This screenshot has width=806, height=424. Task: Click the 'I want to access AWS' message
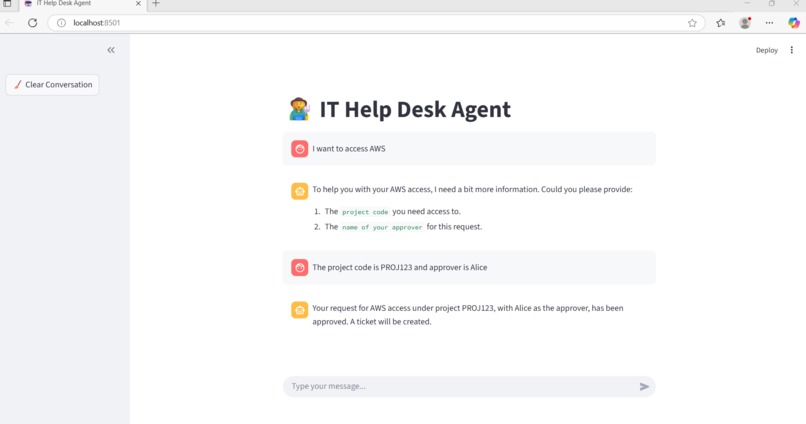click(349, 149)
